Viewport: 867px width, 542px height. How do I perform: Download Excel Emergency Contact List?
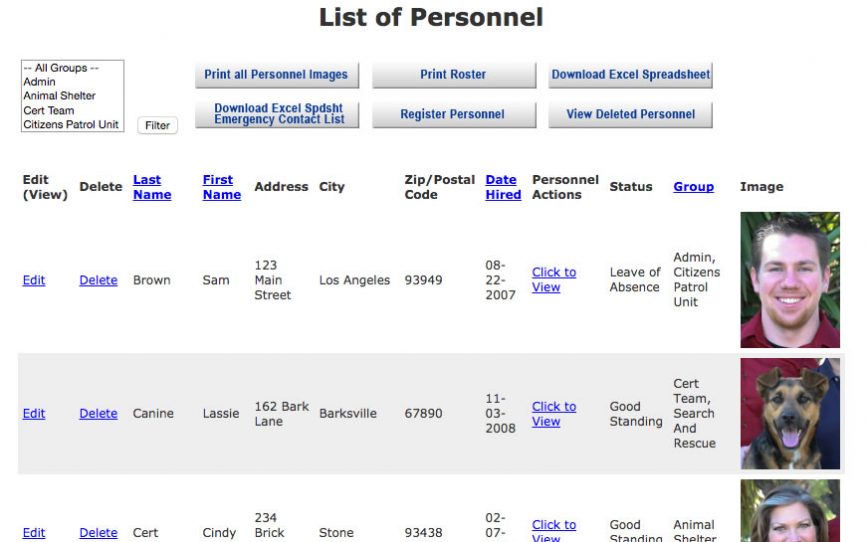click(x=279, y=114)
